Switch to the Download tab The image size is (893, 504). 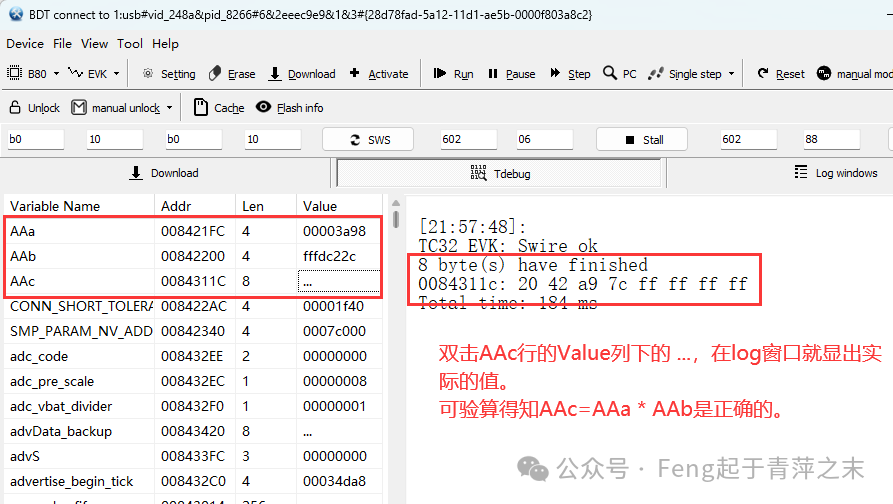[165, 173]
